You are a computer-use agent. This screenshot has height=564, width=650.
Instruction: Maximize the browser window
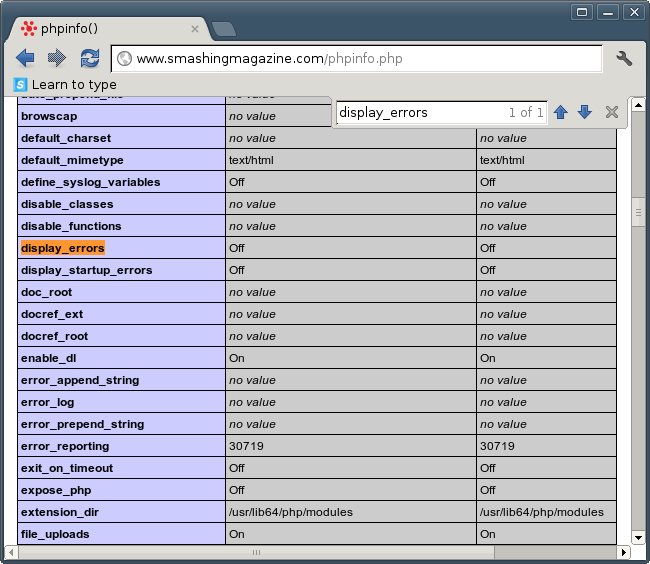coord(606,12)
